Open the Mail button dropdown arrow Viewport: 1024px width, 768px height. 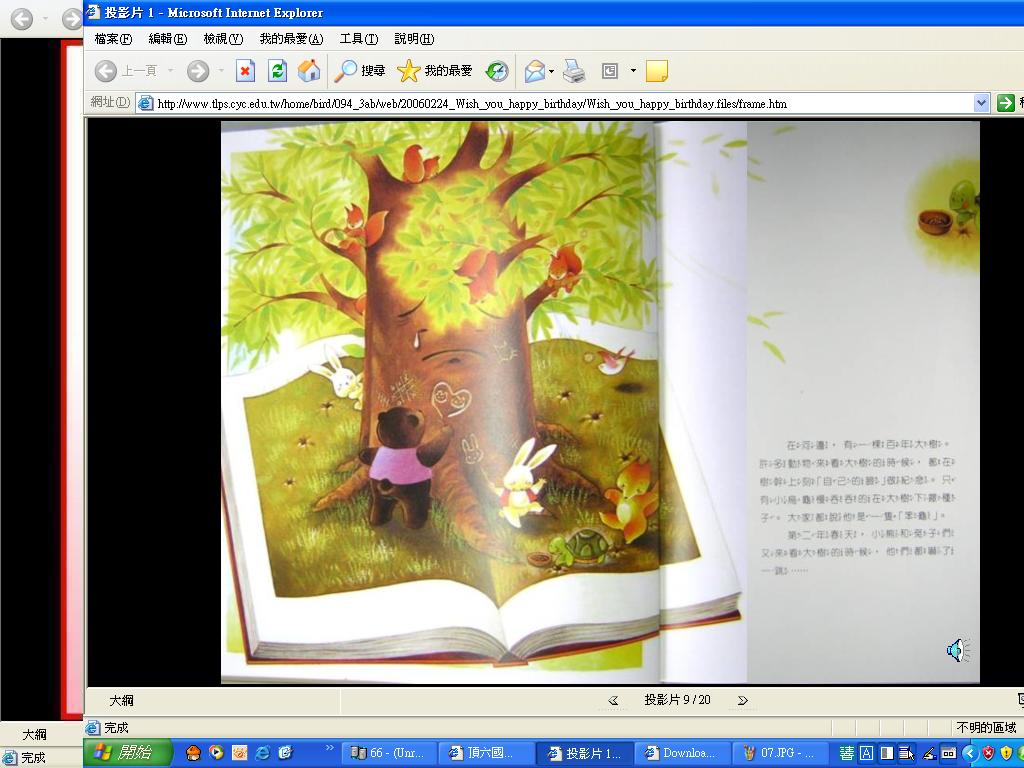point(551,71)
